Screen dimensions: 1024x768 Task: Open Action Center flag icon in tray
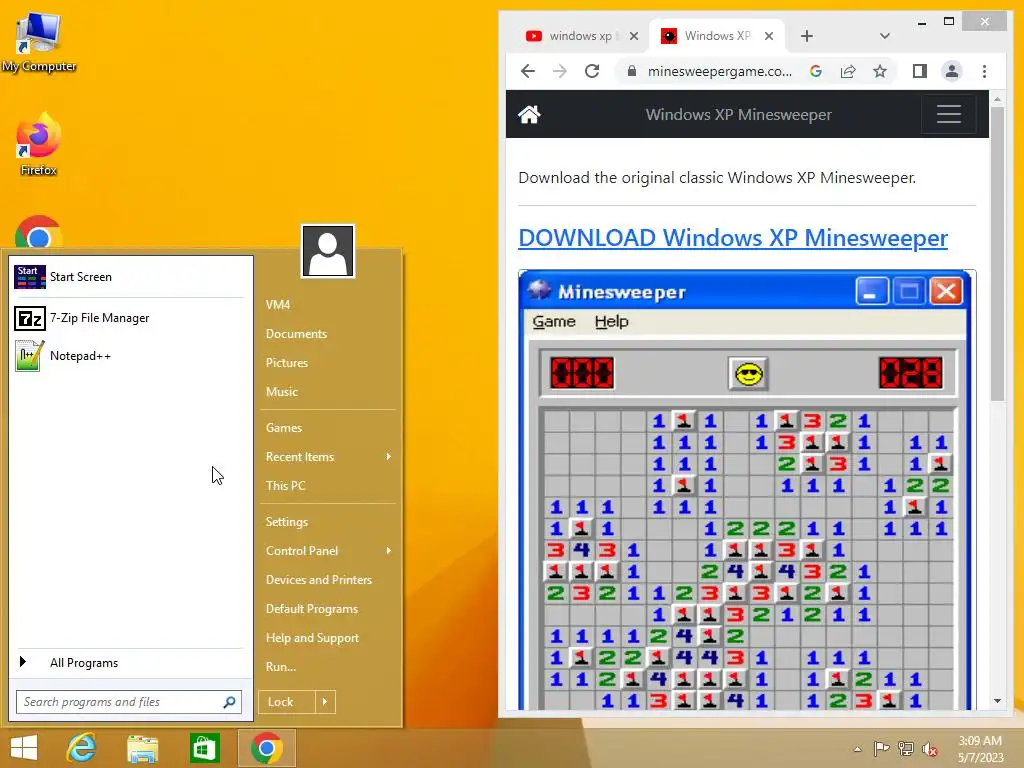[x=881, y=749]
